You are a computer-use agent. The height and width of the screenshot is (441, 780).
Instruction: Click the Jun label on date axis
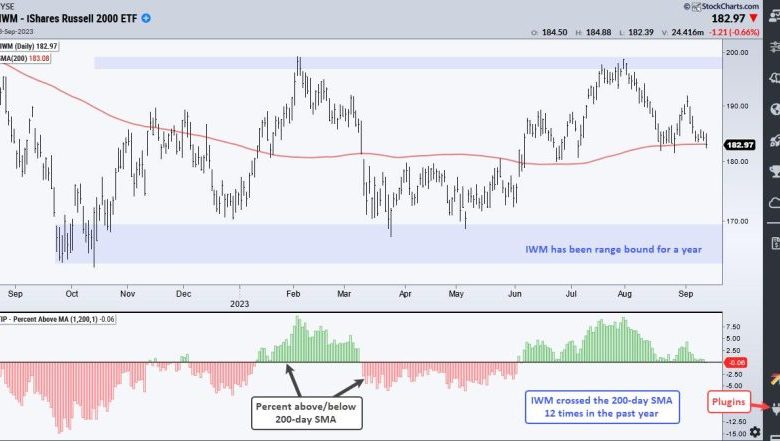[515, 294]
